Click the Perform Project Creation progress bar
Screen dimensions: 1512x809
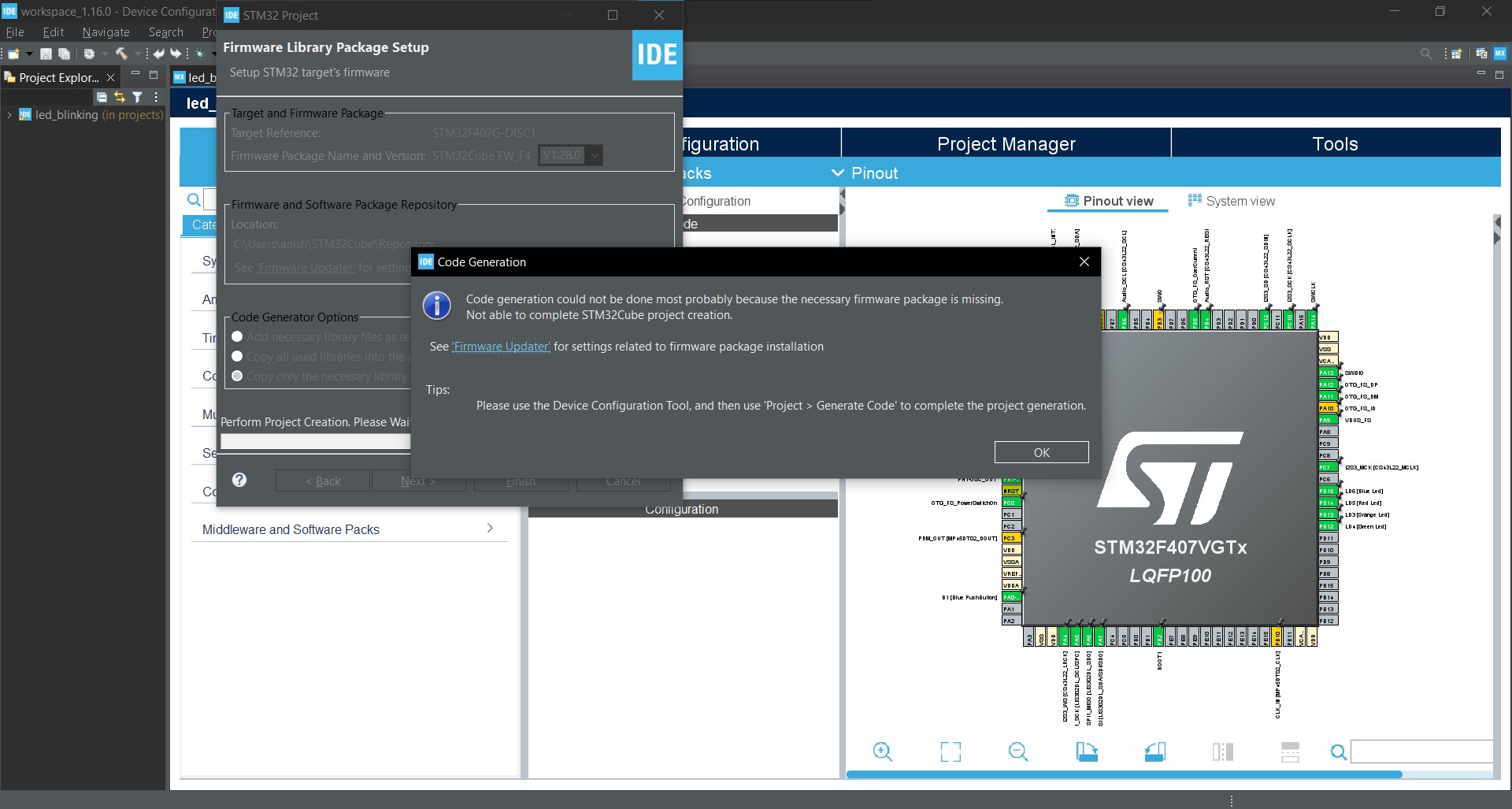(315, 441)
